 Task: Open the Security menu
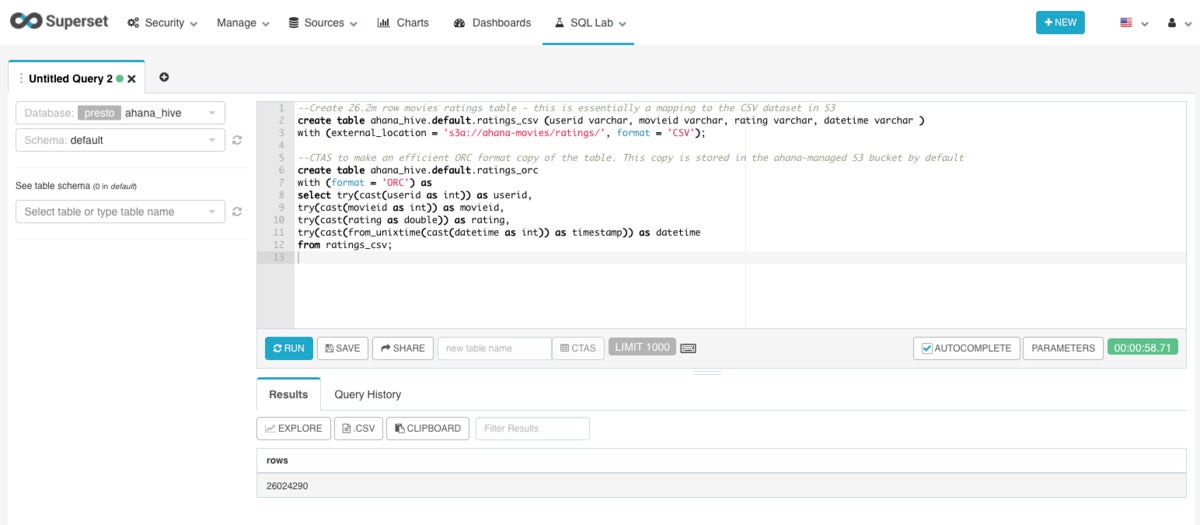point(163,23)
